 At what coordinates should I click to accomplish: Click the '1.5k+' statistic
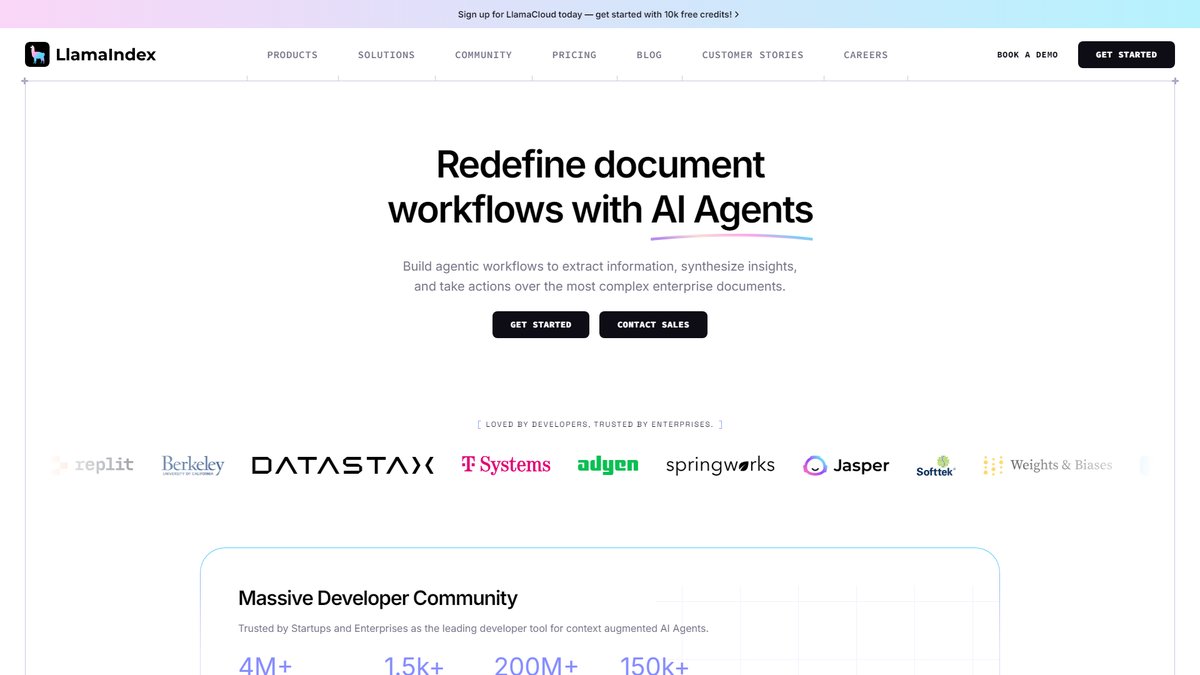pos(414,665)
